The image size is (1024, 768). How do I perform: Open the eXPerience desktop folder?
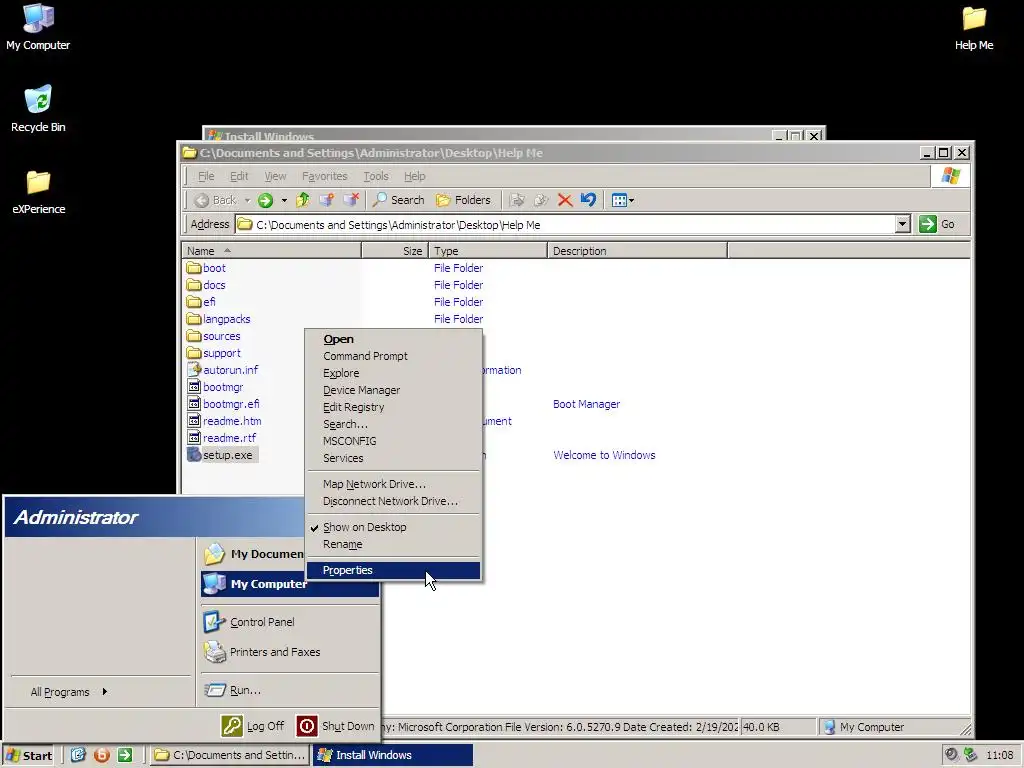tap(39, 192)
